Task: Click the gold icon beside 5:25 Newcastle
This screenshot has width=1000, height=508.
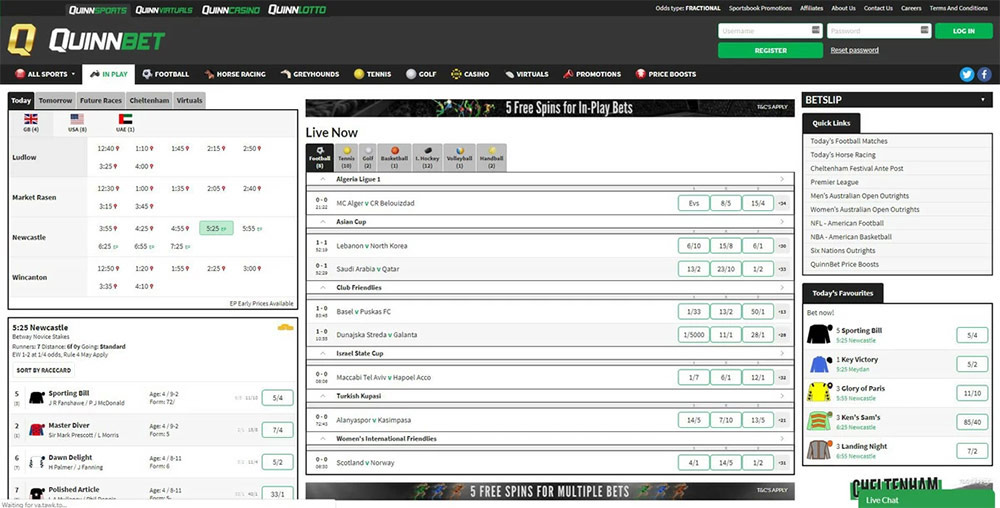Action: pyautogui.click(x=286, y=327)
